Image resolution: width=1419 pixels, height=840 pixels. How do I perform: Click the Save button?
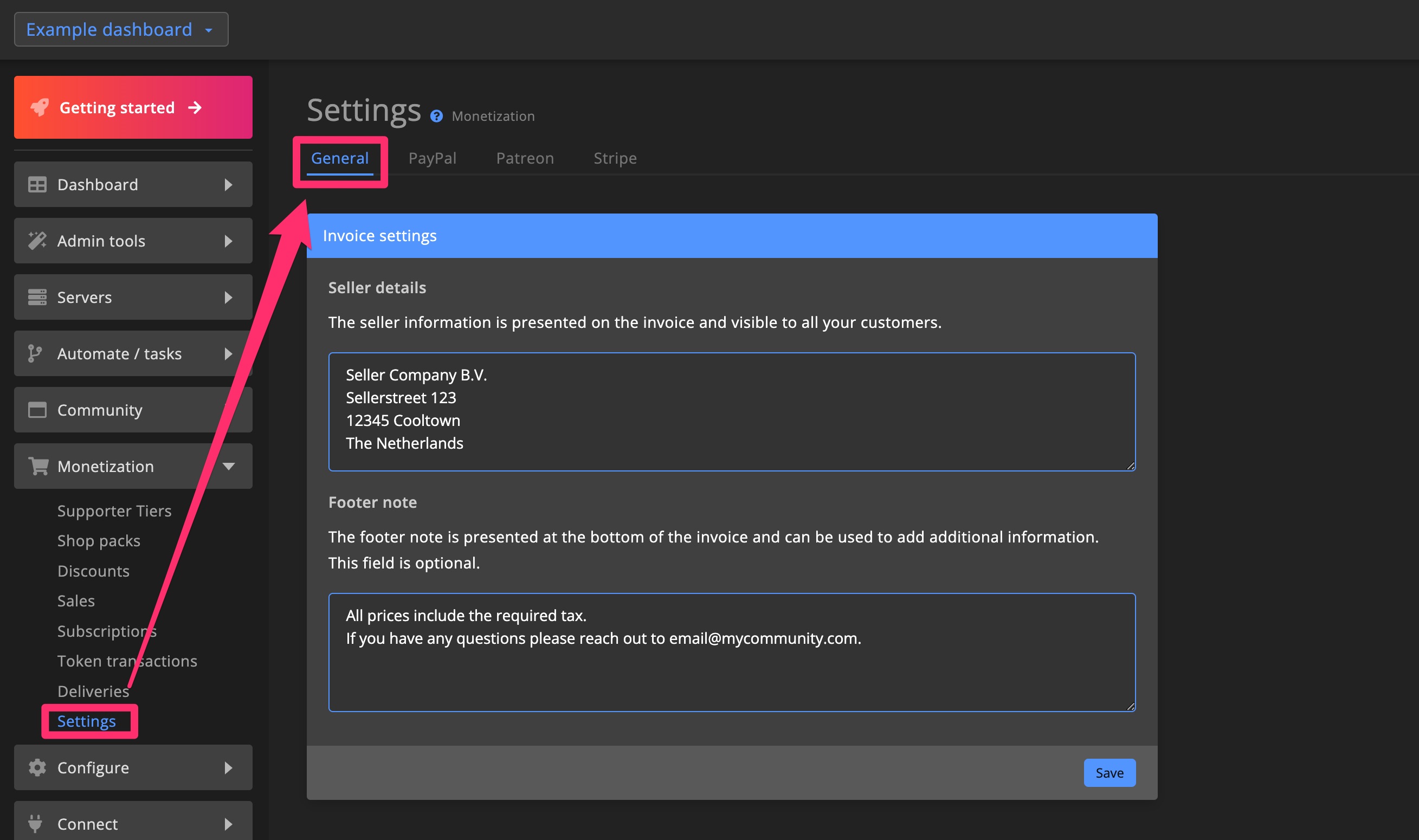pyautogui.click(x=1109, y=772)
